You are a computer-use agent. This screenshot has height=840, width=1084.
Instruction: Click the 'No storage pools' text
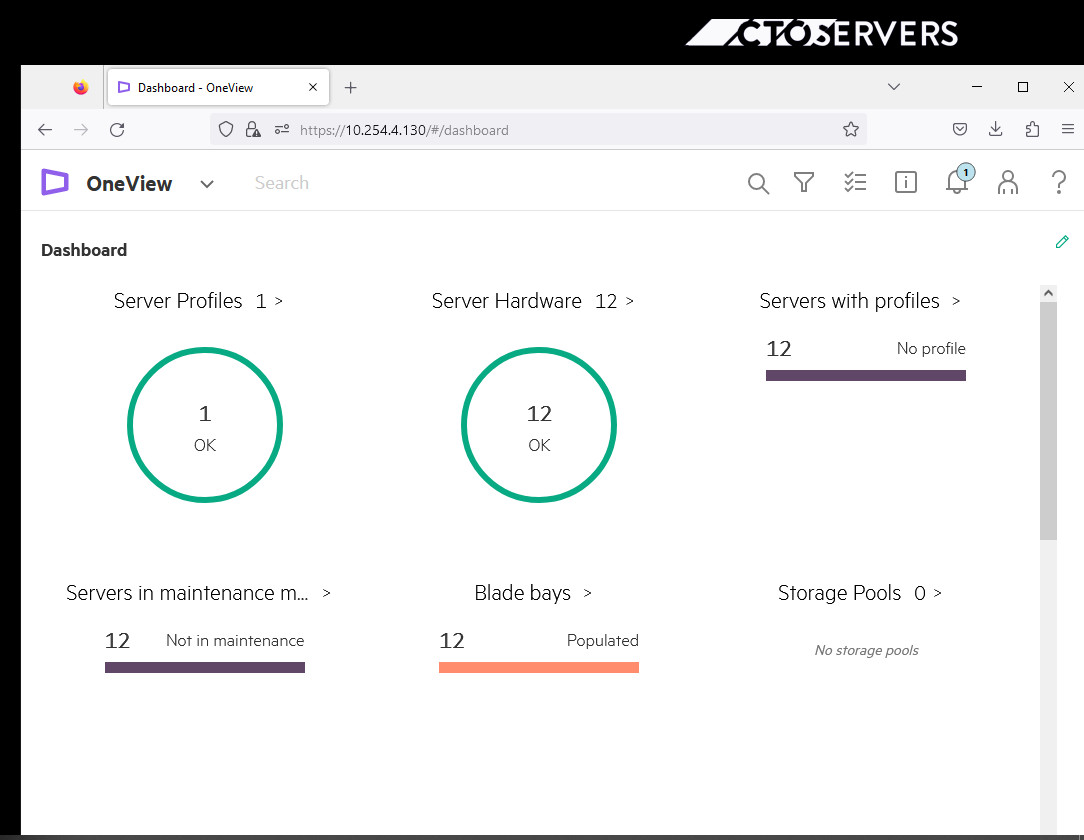tap(866, 651)
